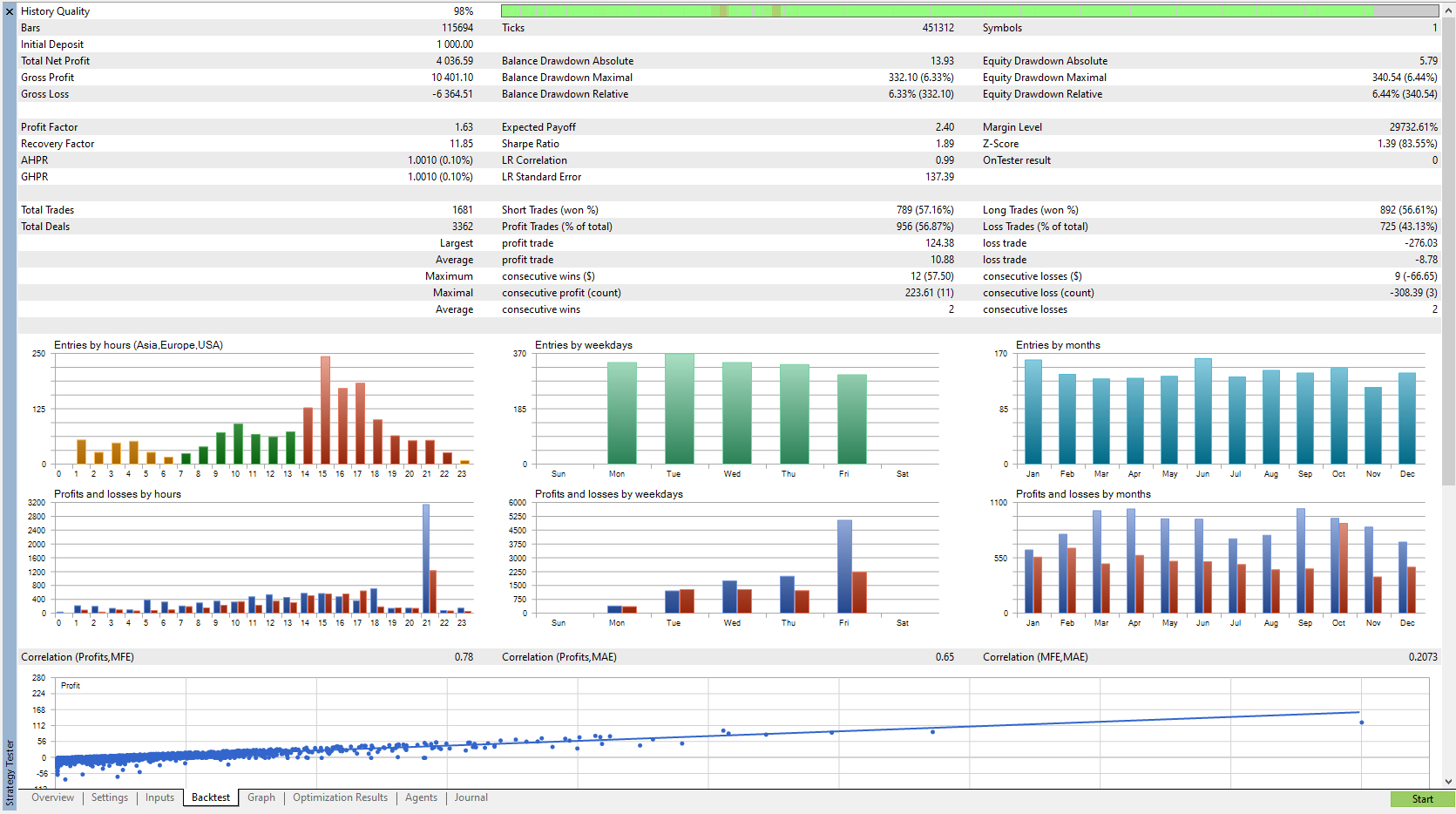Open the Settings tab
The height and width of the screenshot is (814, 1456).
point(109,797)
